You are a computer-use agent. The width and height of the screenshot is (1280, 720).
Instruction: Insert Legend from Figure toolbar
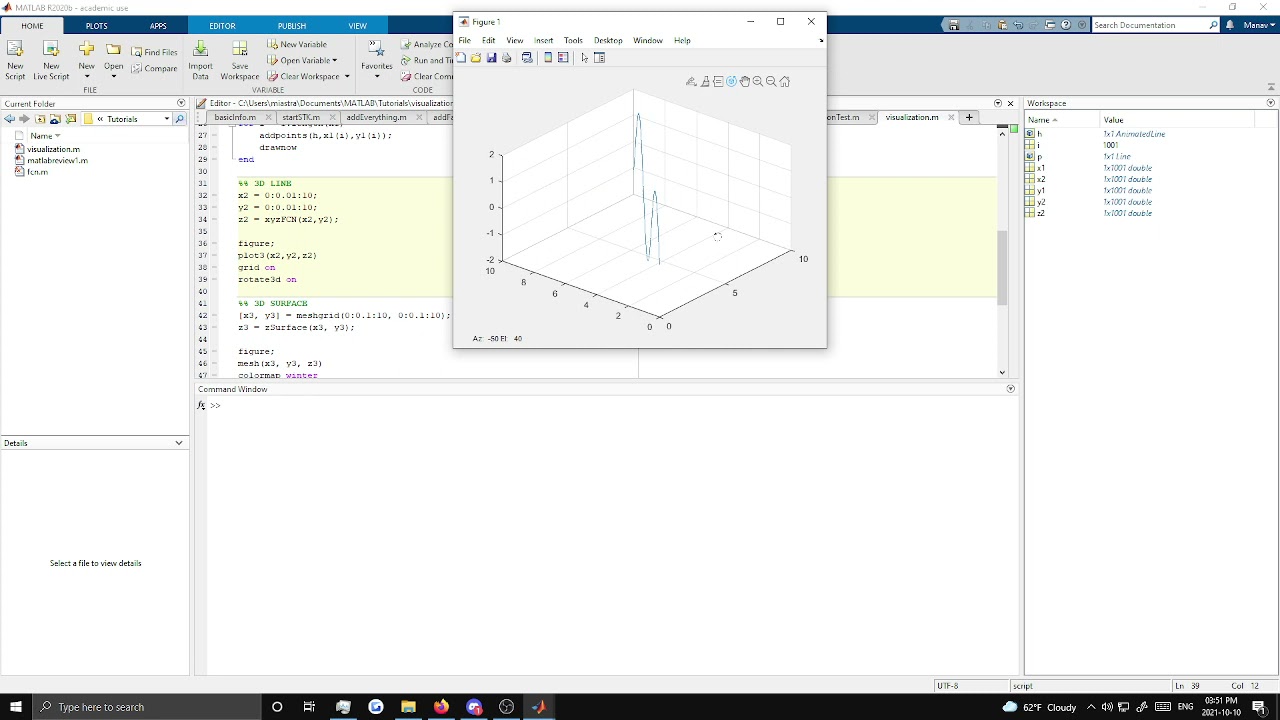pos(563,58)
